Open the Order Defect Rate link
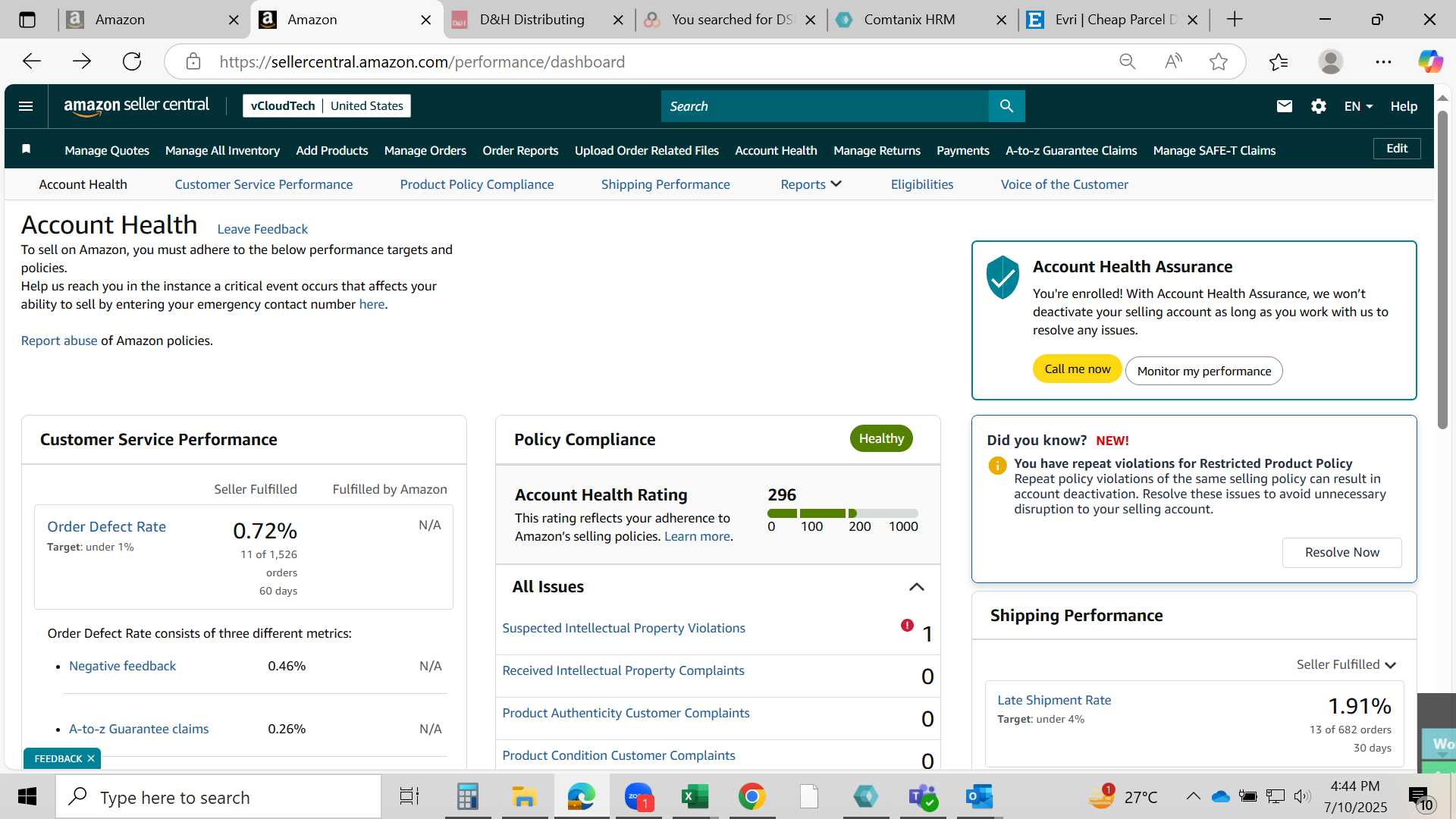 106,526
